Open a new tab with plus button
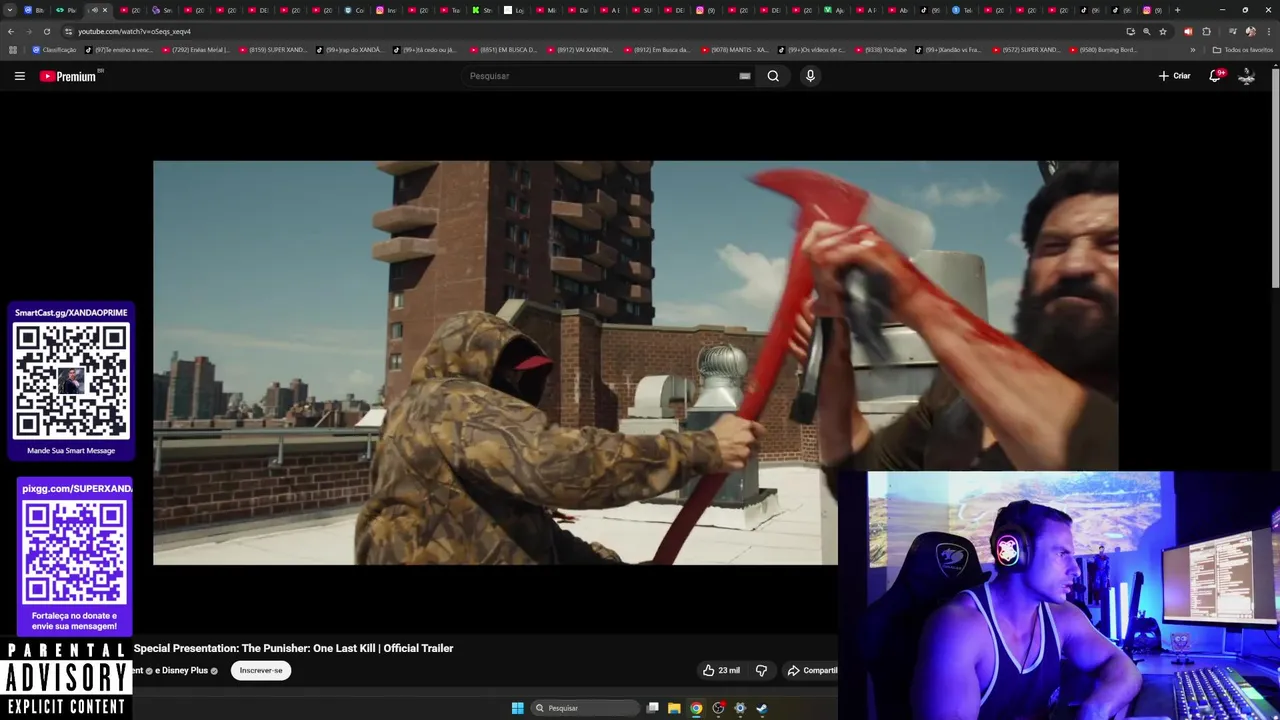This screenshot has height=720, width=1280. coord(1177,10)
